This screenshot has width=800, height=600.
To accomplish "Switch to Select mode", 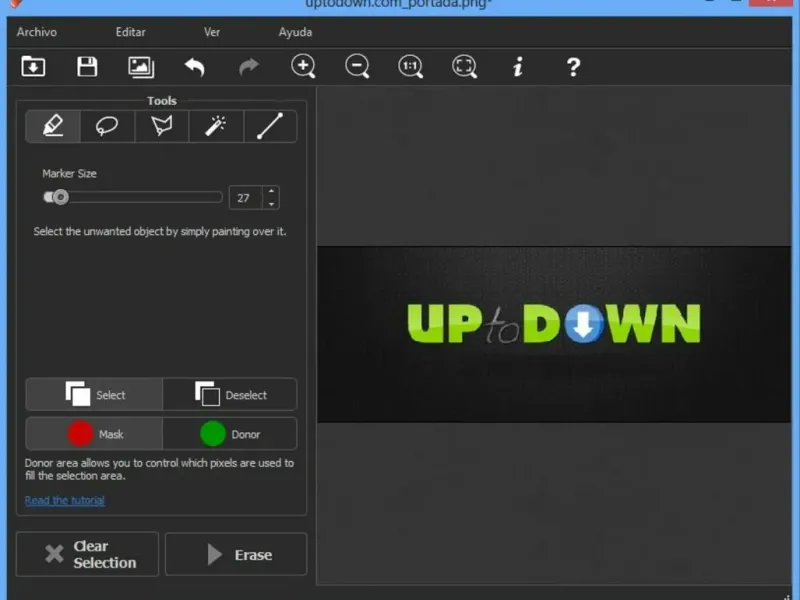I will [94, 394].
